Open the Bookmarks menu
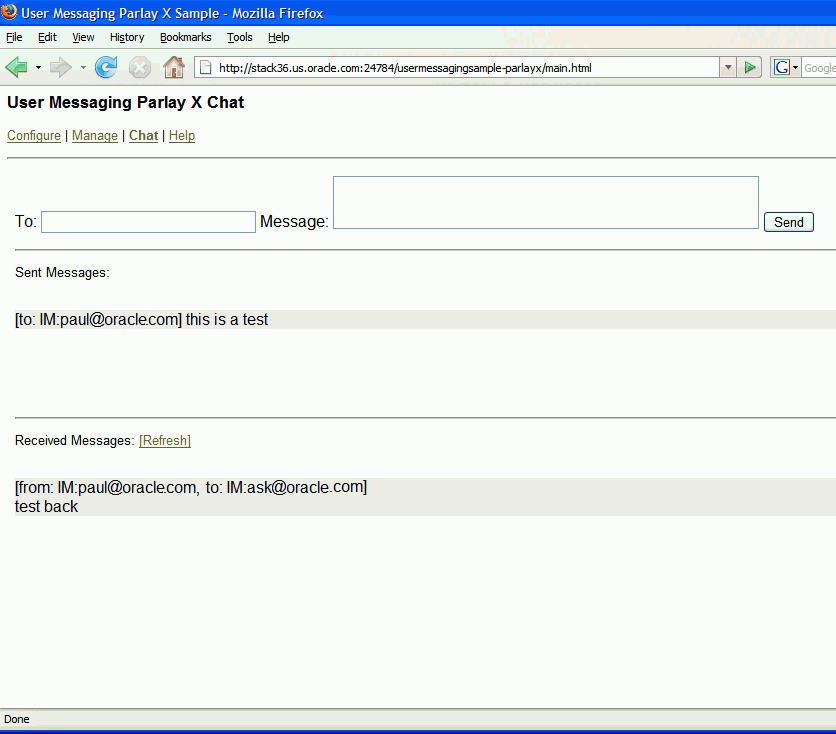The width and height of the screenshot is (836, 734). click(186, 37)
